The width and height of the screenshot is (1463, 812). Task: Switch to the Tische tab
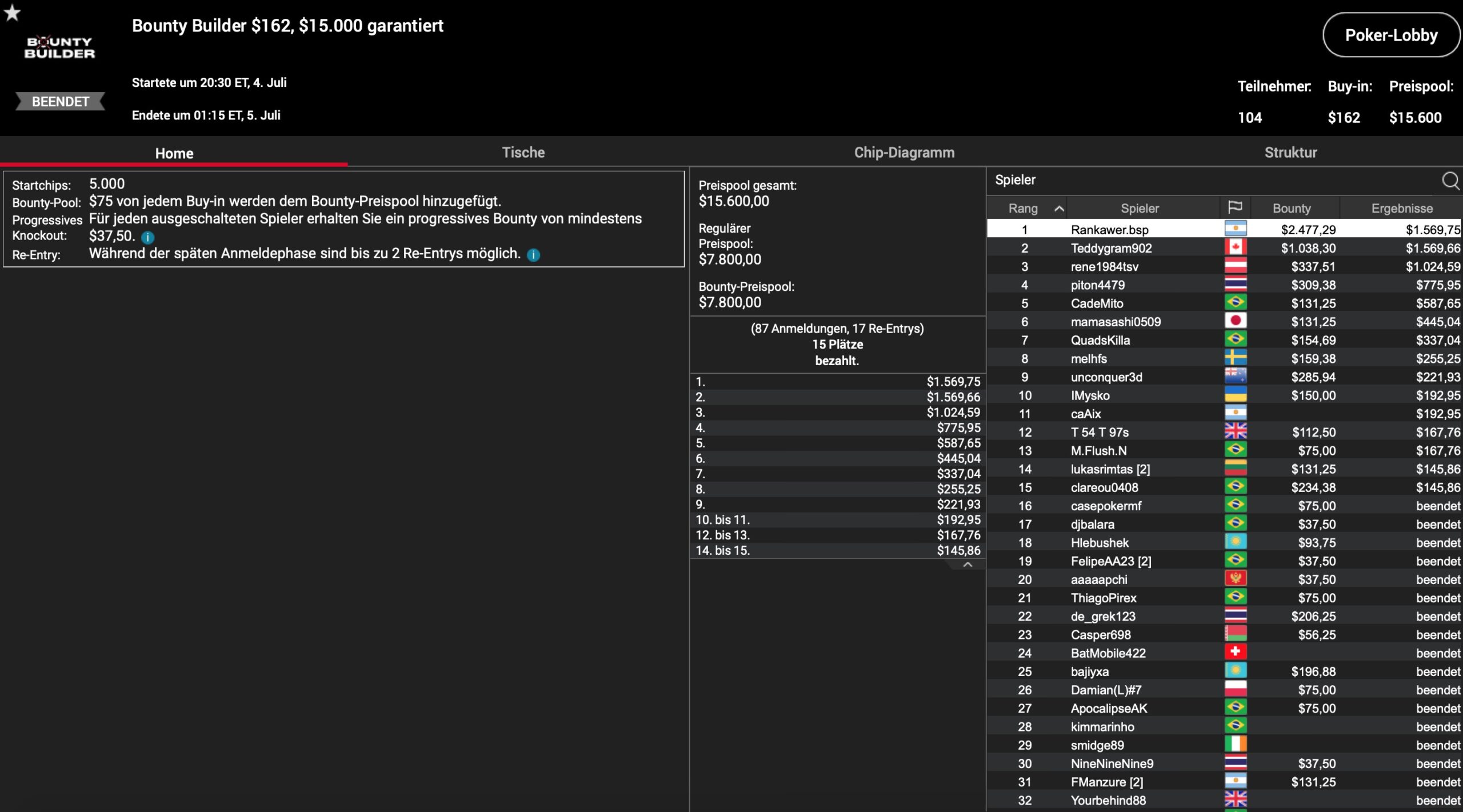tap(523, 153)
